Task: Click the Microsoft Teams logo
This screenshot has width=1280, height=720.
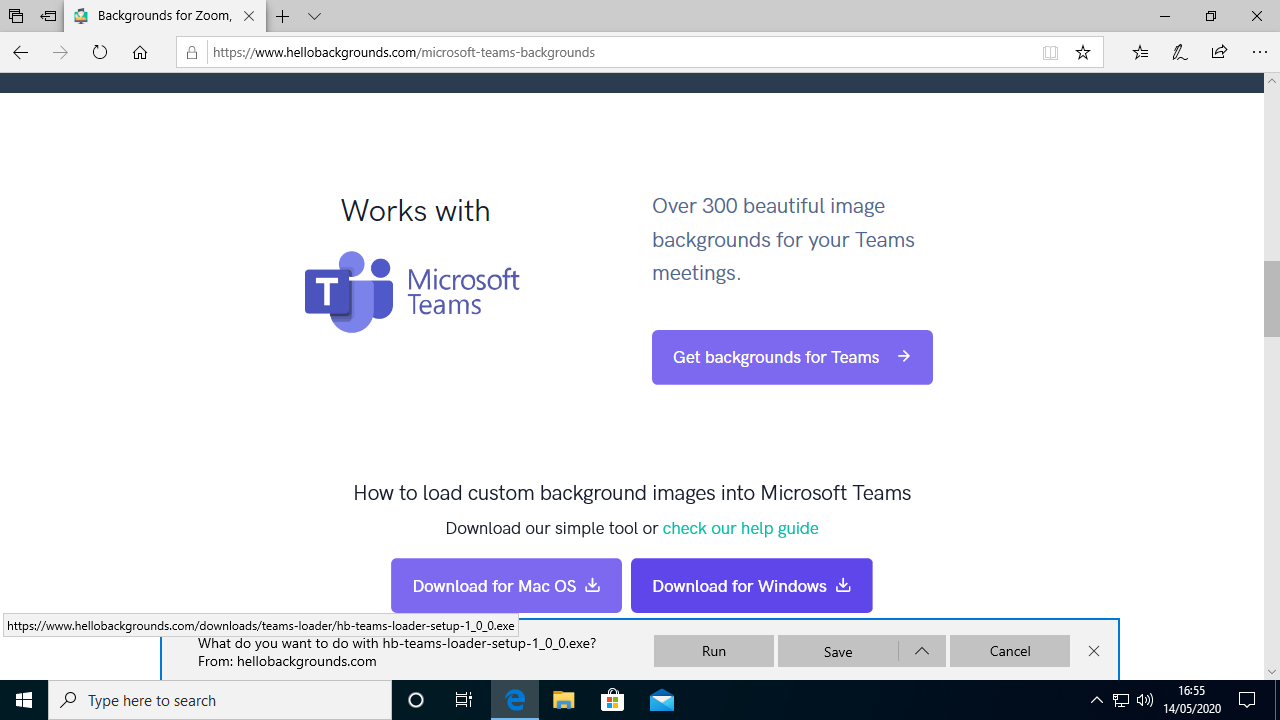Action: 412,291
